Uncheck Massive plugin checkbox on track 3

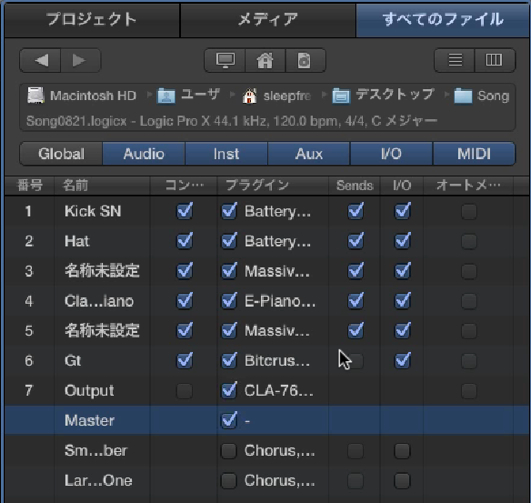[x=229, y=271]
